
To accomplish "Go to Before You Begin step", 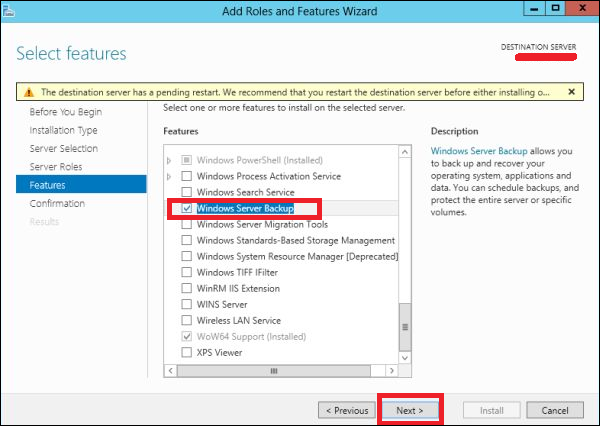I will tap(66, 112).
